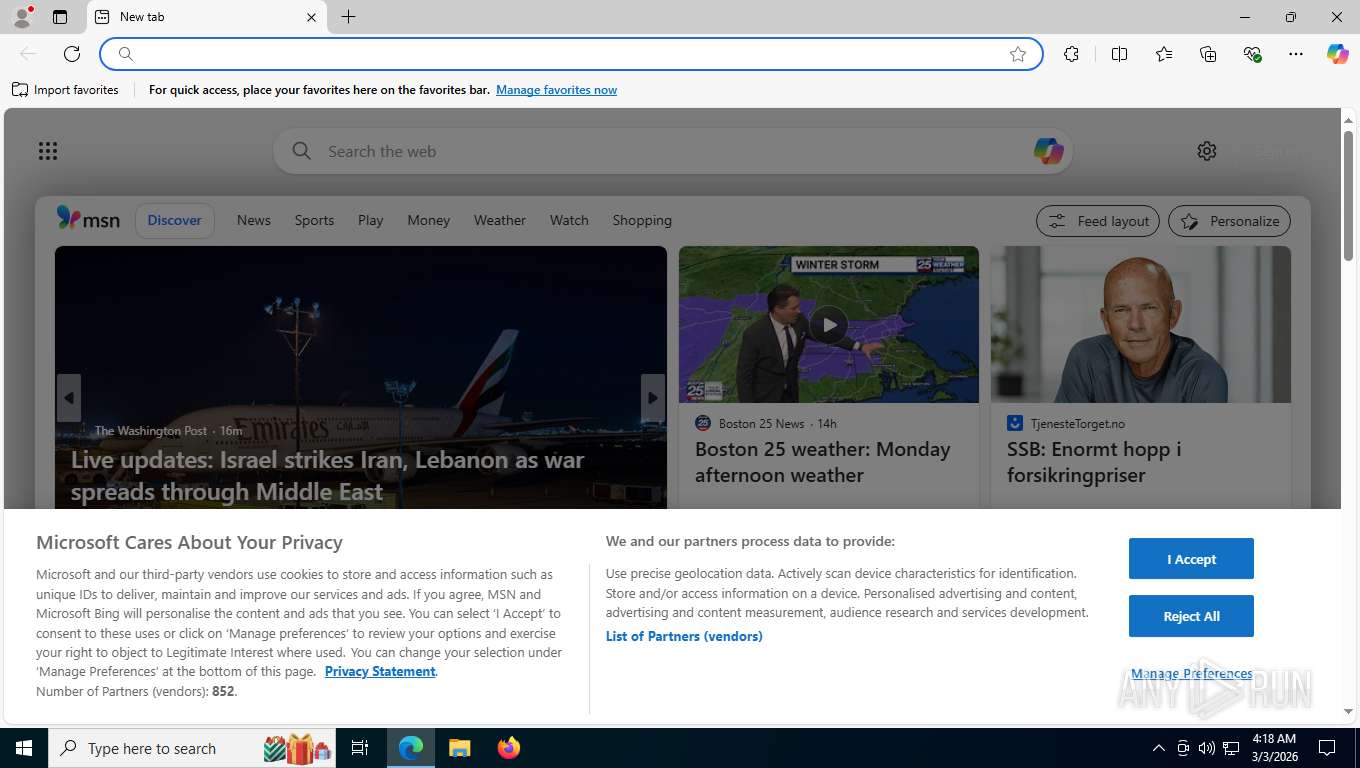Launch Firefox from taskbar
This screenshot has height=768, width=1360.
[509, 748]
